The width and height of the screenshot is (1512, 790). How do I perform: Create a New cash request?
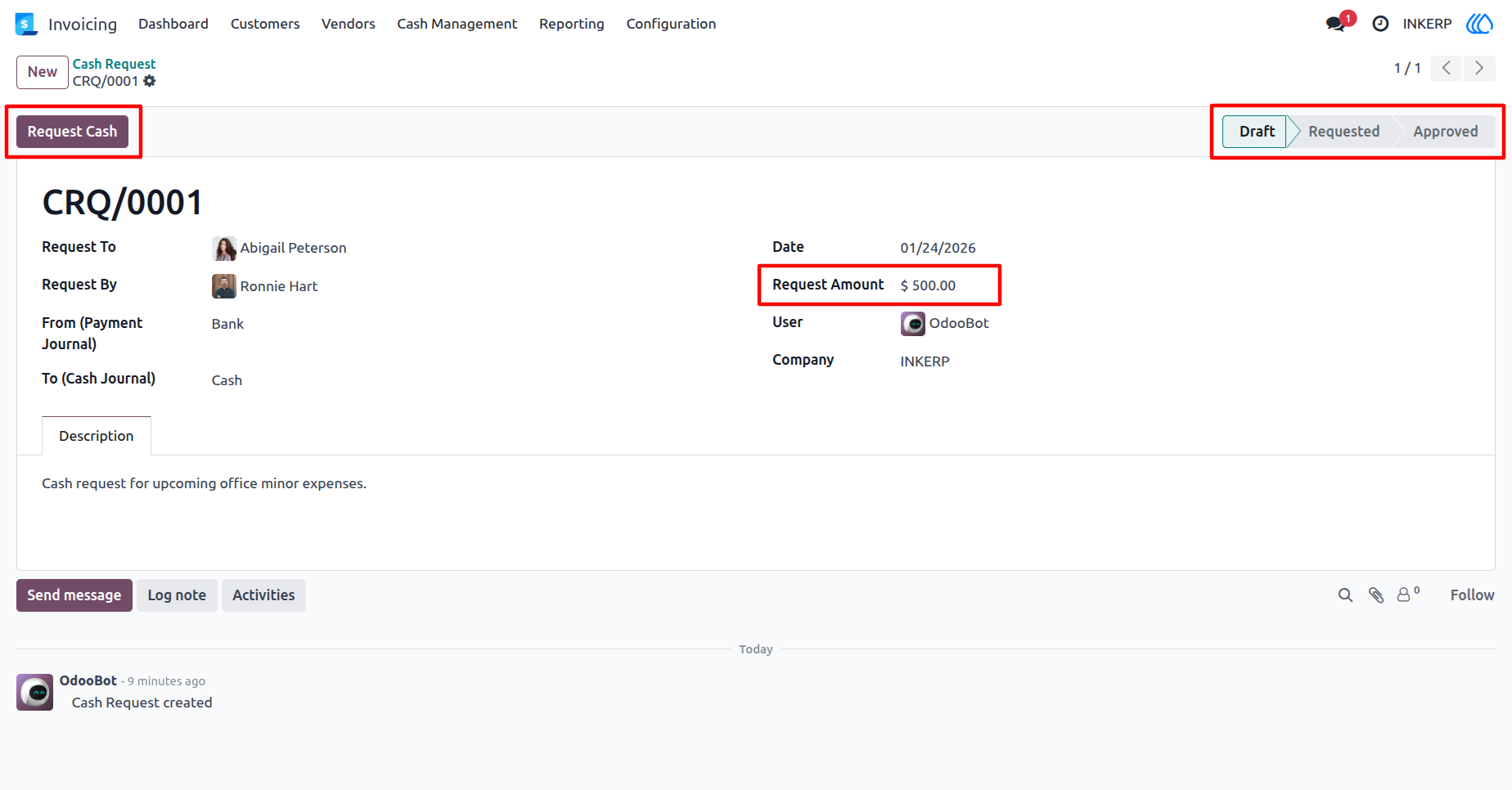[x=43, y=72]
